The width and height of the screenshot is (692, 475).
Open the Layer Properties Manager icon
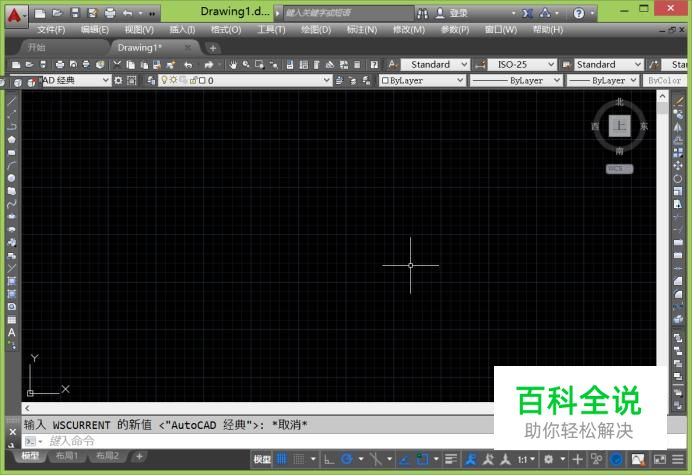click(151, 80)
